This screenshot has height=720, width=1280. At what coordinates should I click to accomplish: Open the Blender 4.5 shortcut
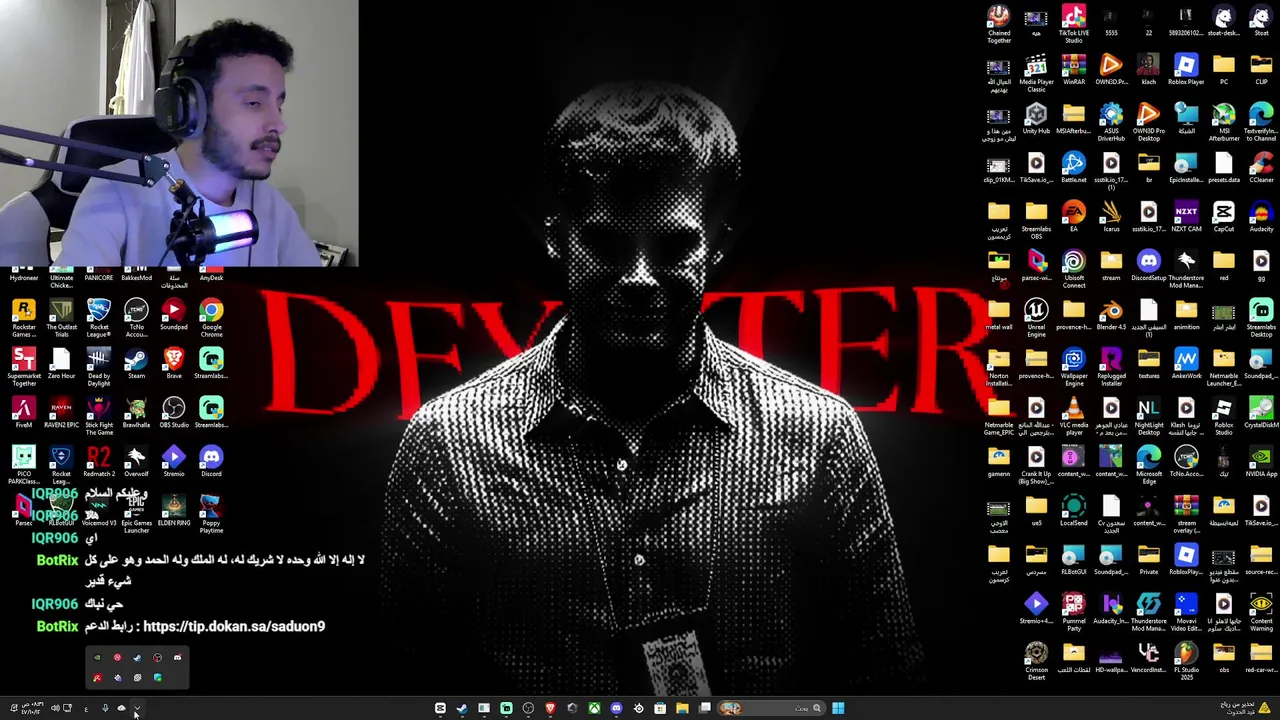click(1111, 316)
